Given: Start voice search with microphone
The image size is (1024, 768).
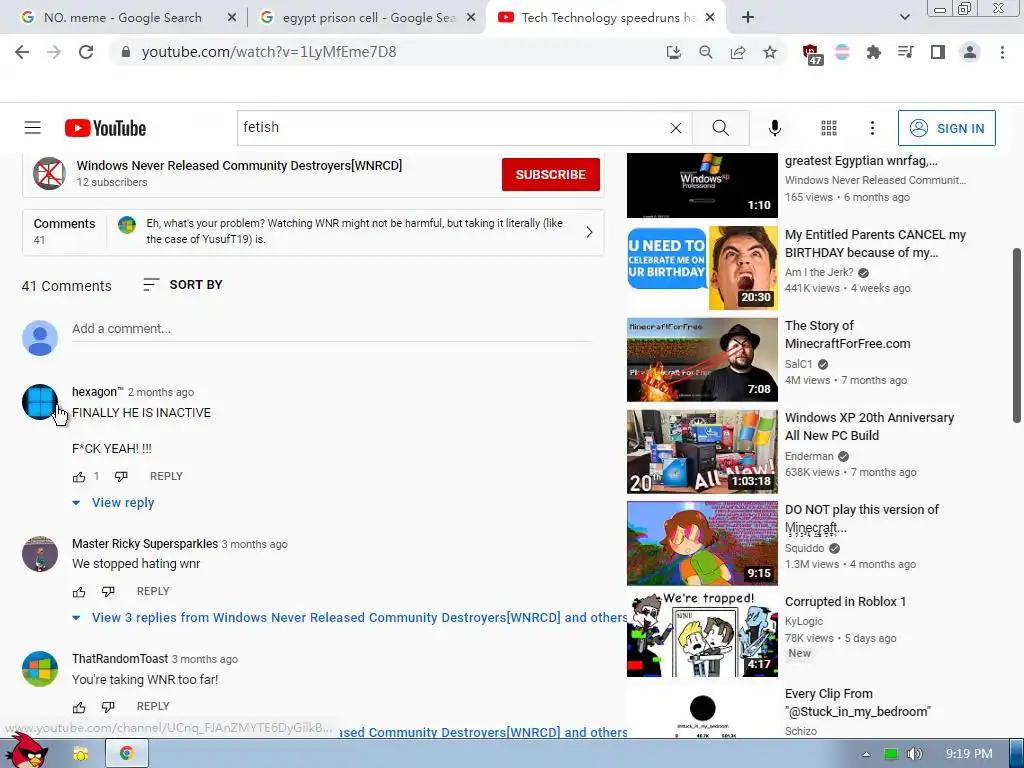Looking at the screenshot, I should click(775, 128).
